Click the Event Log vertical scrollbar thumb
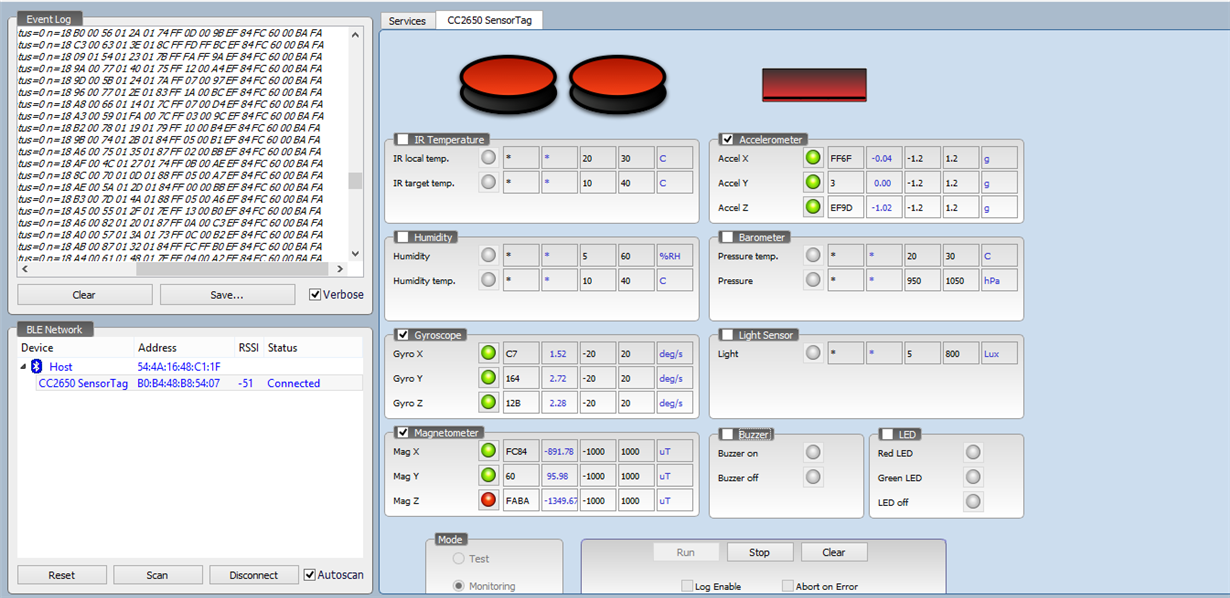This screenshot has height=598, width=1230. [x=355, y=181]
